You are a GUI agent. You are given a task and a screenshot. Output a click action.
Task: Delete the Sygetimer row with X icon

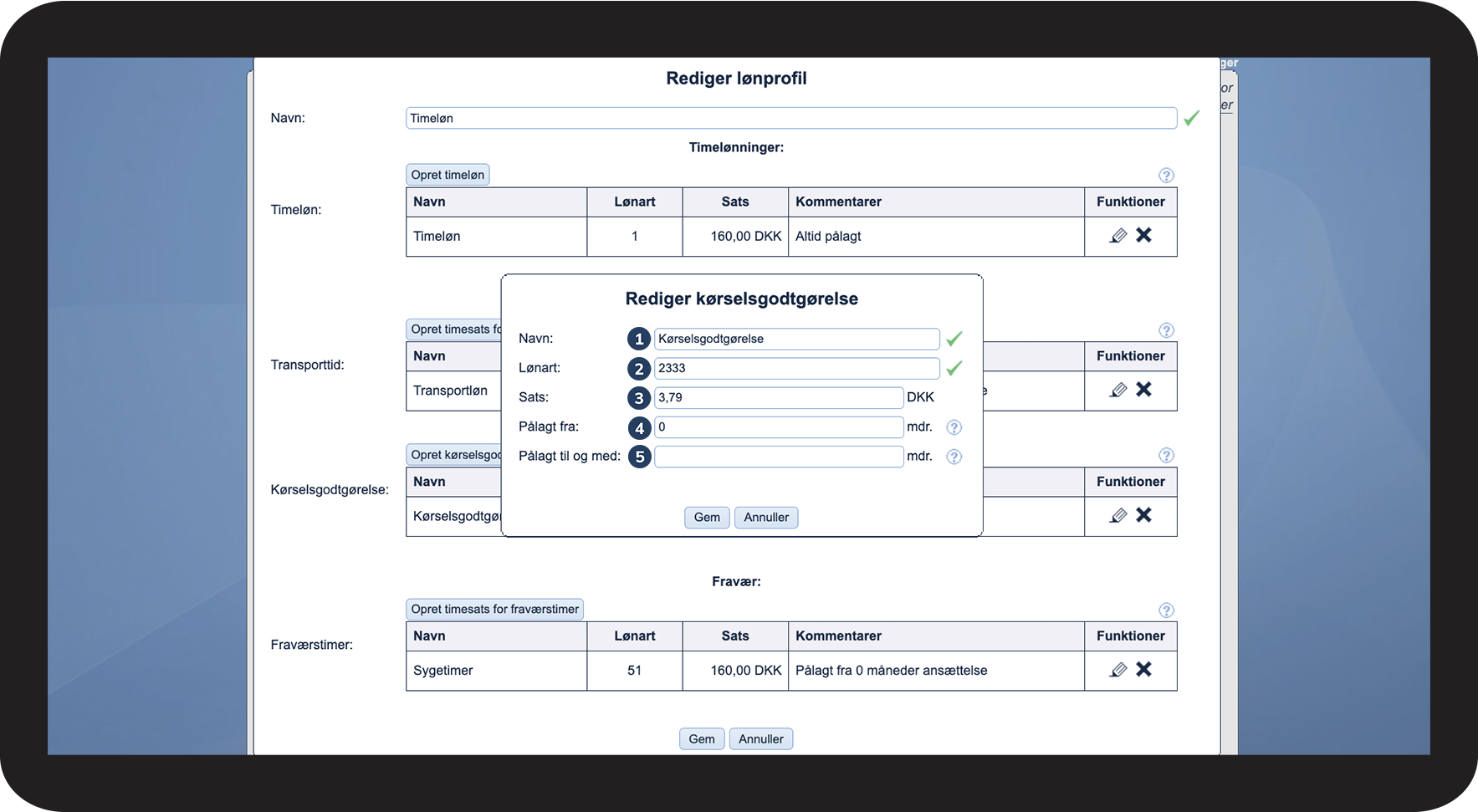point(1143,669)
